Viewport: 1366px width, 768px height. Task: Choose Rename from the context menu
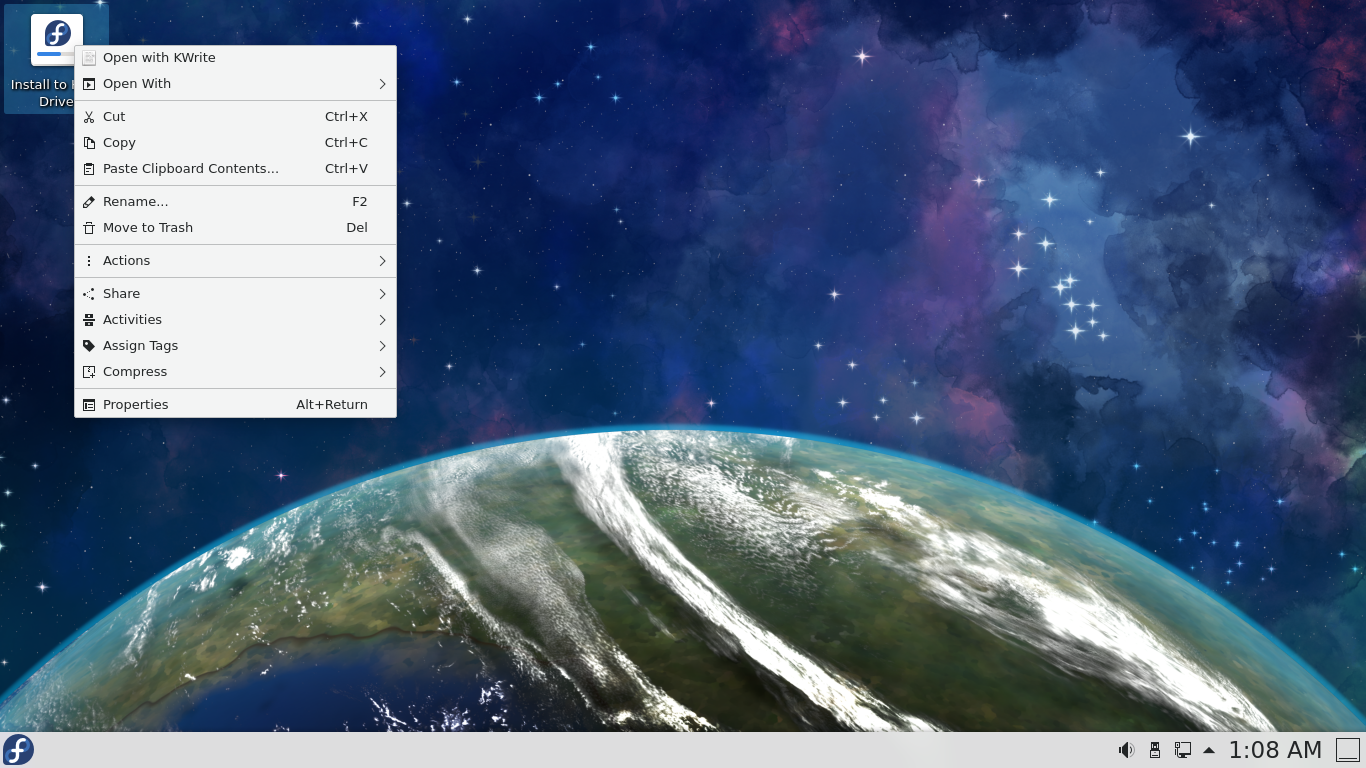(x=235, y=202)
